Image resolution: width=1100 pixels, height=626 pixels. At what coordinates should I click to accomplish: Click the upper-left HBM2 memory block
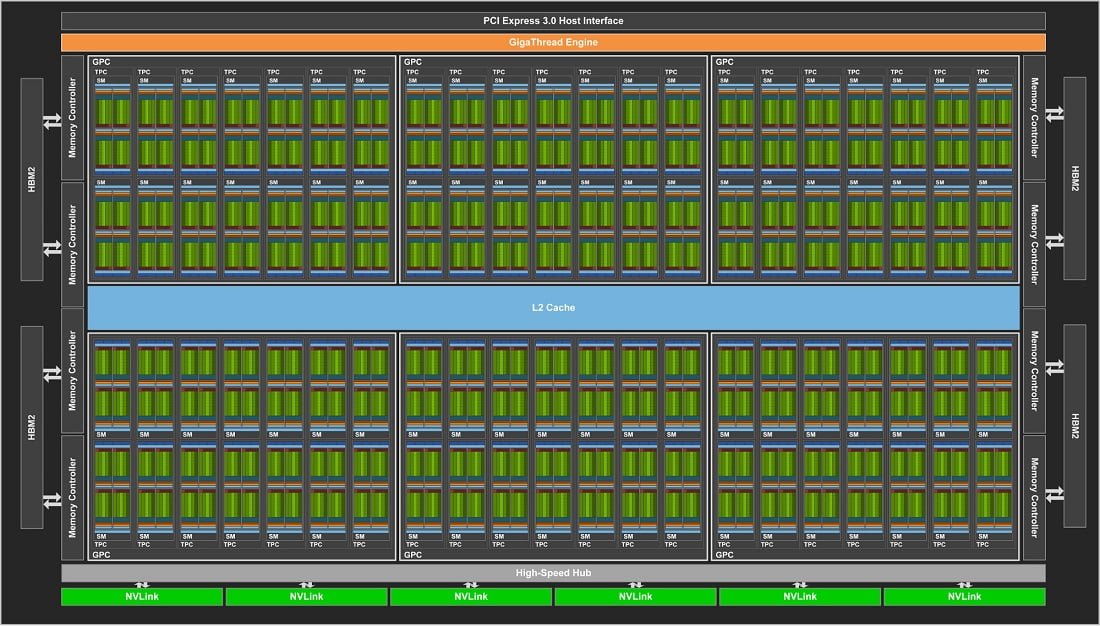click(x=32, y=179)
